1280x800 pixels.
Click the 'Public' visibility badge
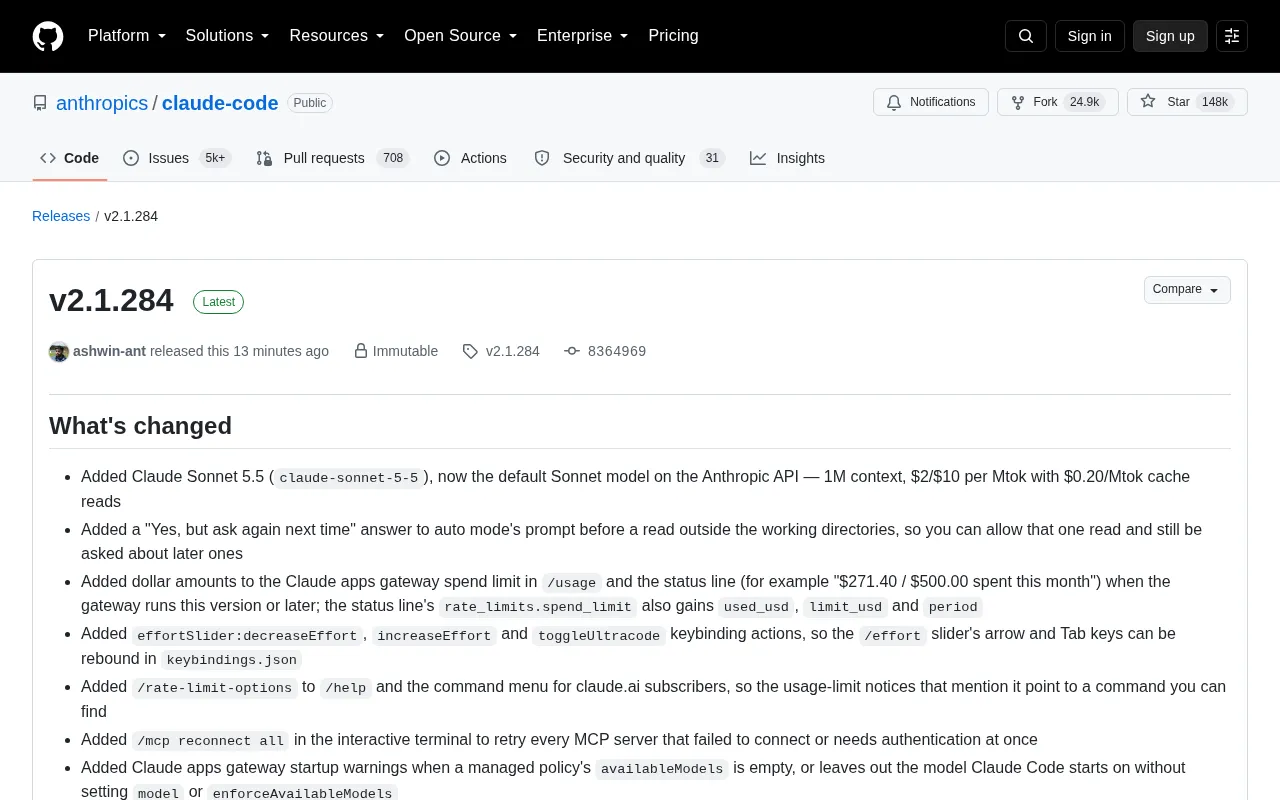pos(310,103)
